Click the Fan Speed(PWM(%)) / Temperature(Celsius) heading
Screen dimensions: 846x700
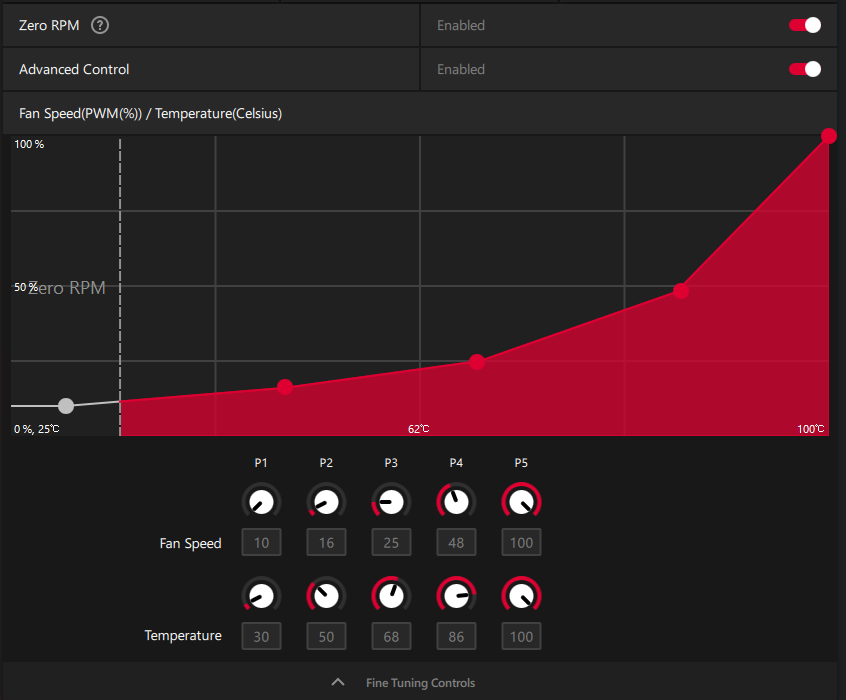151,113
